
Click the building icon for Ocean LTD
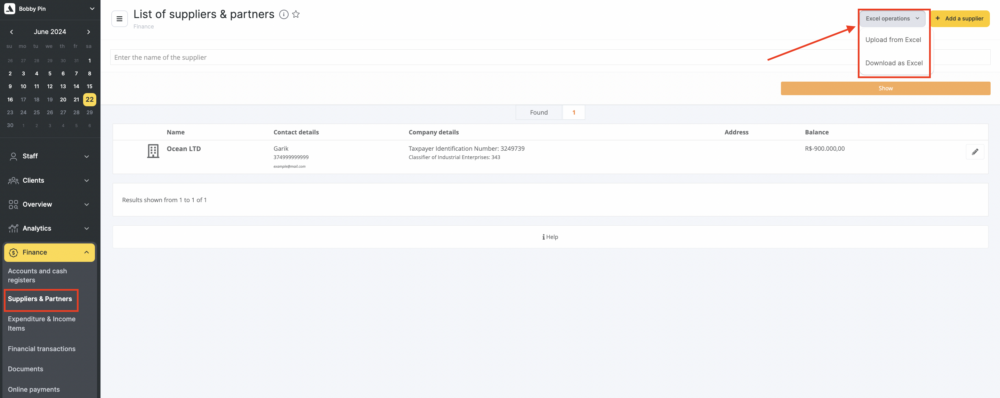click(x=152, y=151)
